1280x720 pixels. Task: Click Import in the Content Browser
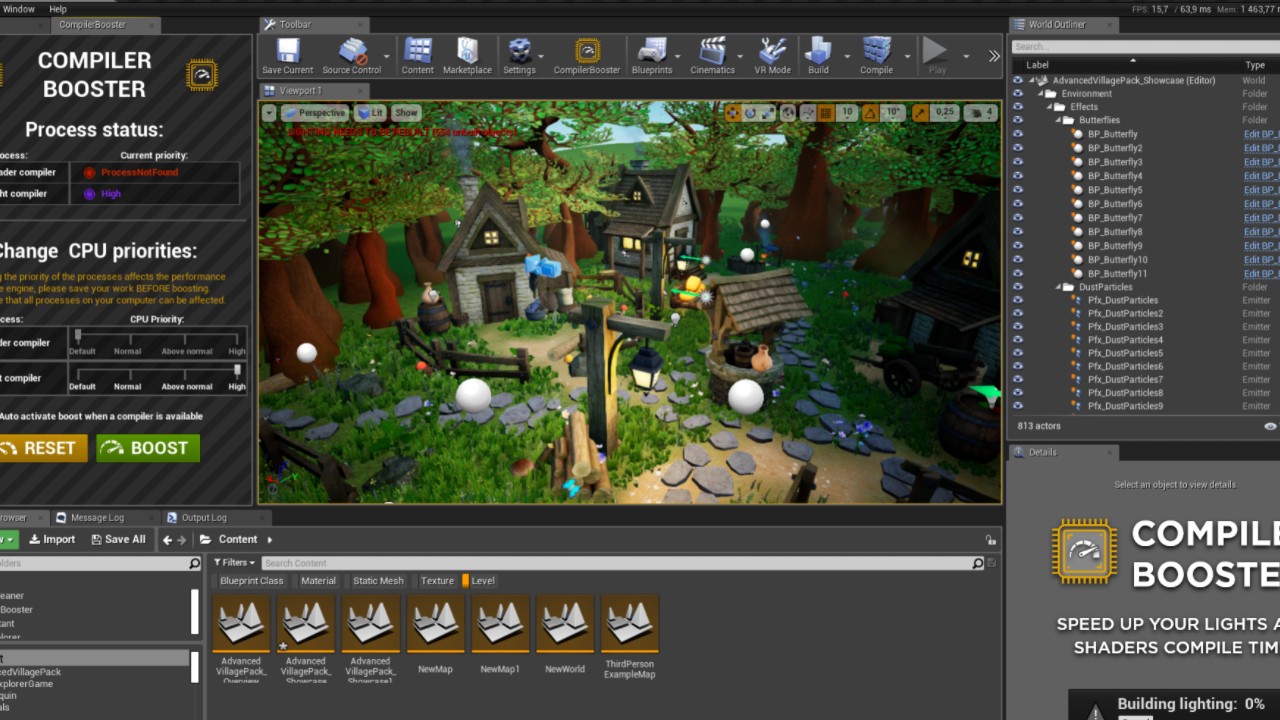[x=52, y=540]
